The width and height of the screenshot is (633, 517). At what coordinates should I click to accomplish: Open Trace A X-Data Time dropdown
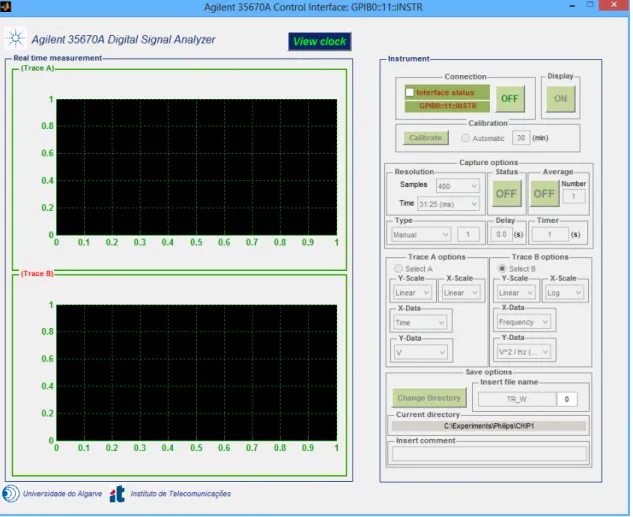pos(420,322)
